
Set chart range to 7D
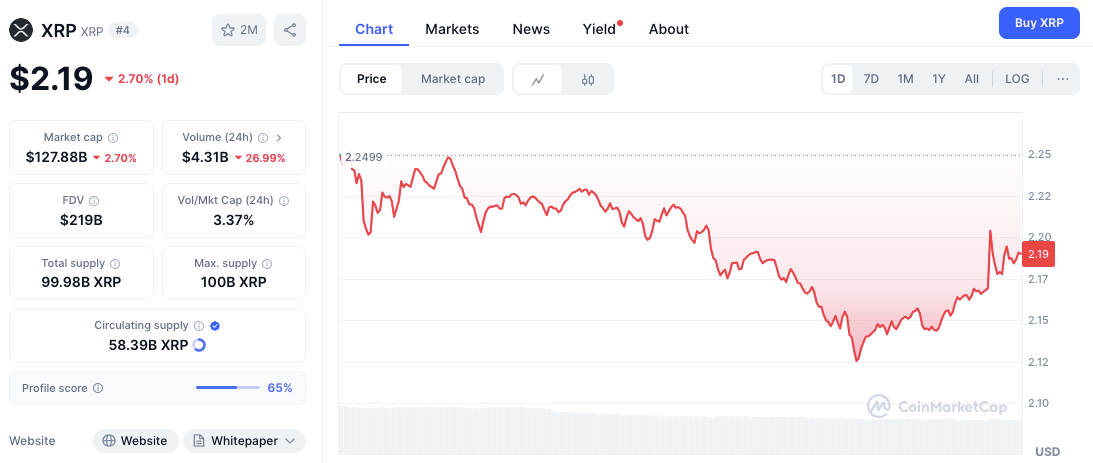[871, 79]
